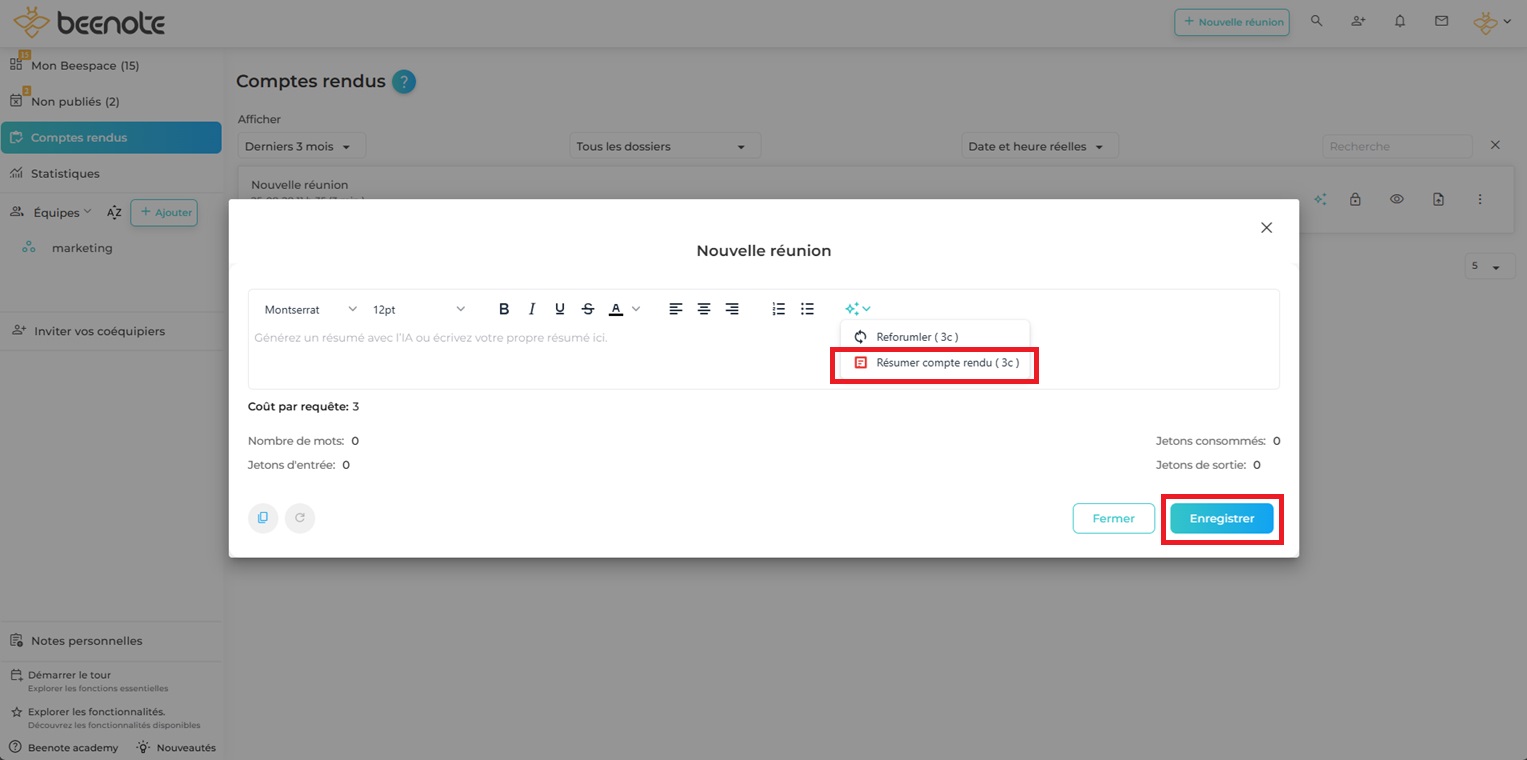Screen dimensions: 1527x760
Task: Click the regenerate refresh icon
Action: (300, 518)
